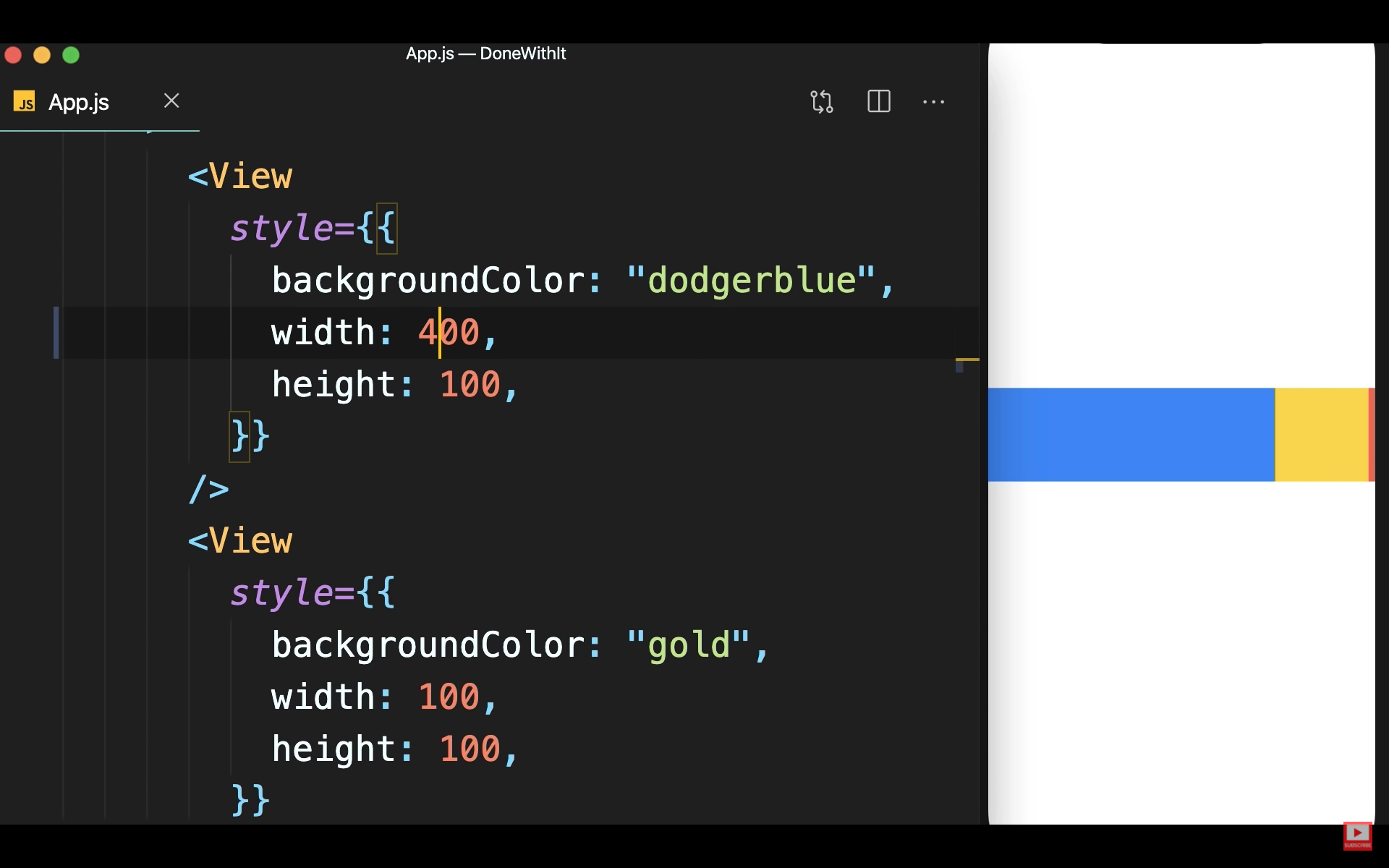Click the gold box in simulator

click(x=1321, y=434)
